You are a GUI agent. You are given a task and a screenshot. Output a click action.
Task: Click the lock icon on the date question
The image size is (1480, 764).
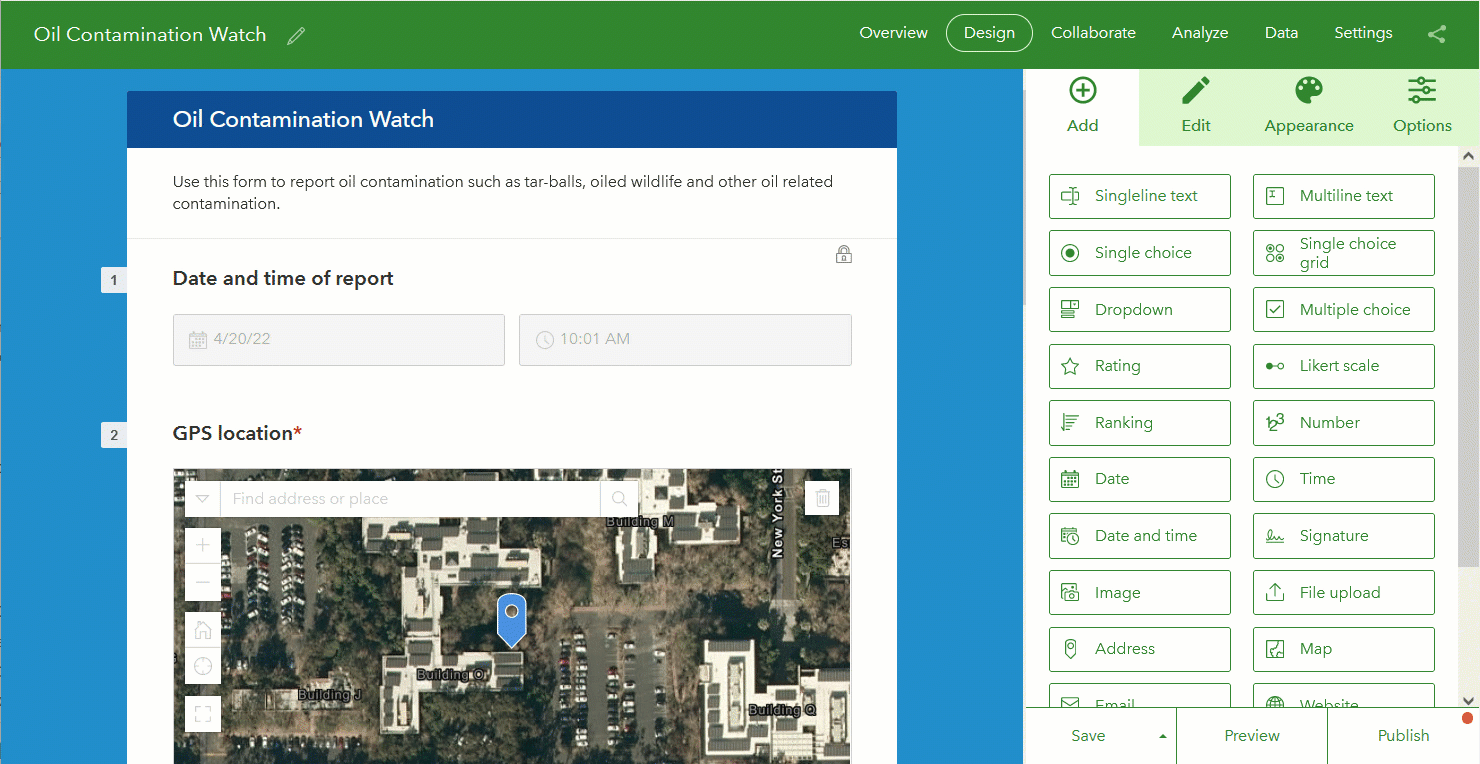pyautogui.click(x=843, y=254)
